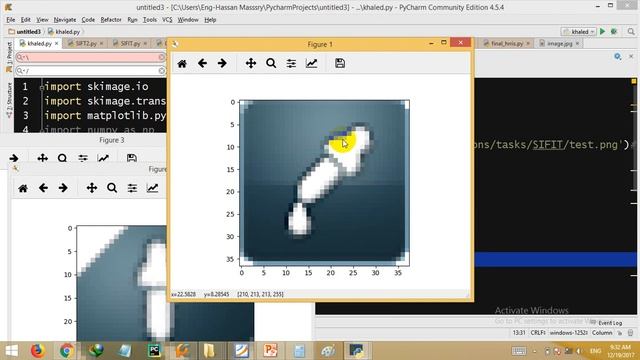Click back arrow in the lower Figure window

tap(43, 188)
